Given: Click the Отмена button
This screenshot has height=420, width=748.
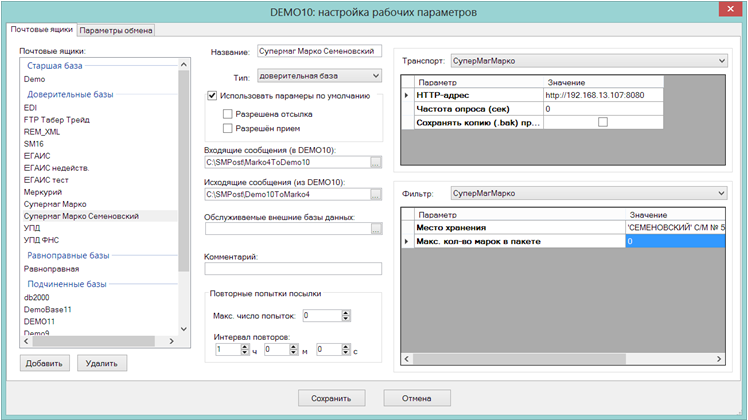Looking at the screenshot, I should click(x=416, y=398).
